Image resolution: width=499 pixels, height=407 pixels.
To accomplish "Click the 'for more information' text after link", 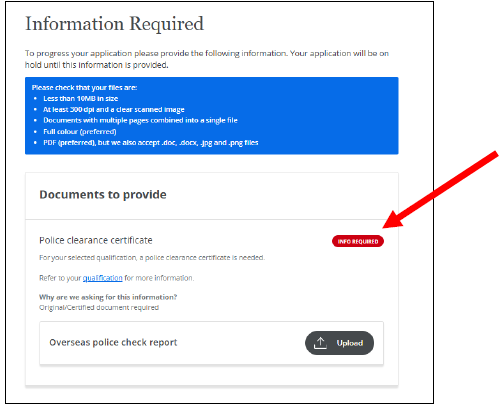I will pyautogui.click(x=159, y=278).
